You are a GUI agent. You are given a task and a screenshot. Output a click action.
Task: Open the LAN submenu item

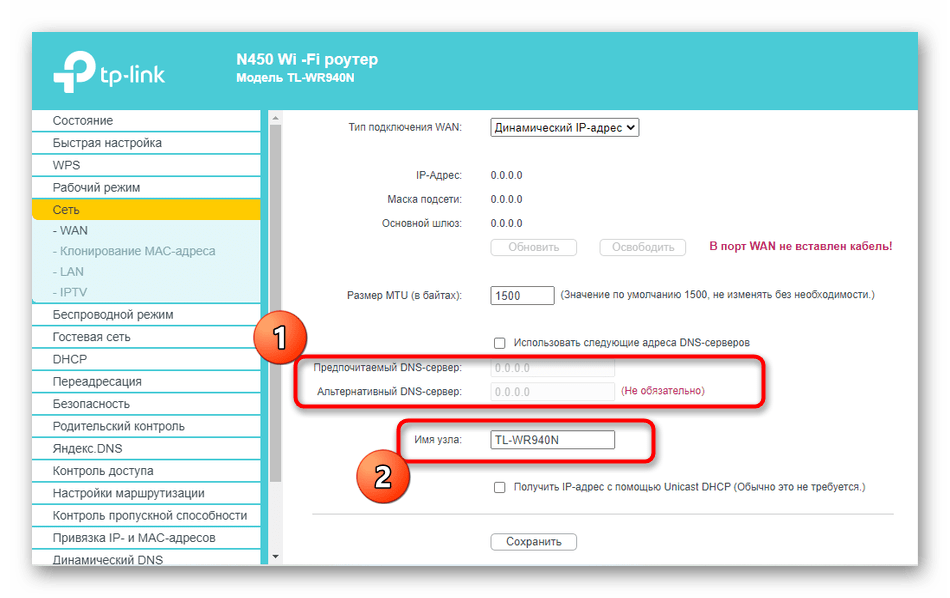pyautogui.click(x=68, y=272)
